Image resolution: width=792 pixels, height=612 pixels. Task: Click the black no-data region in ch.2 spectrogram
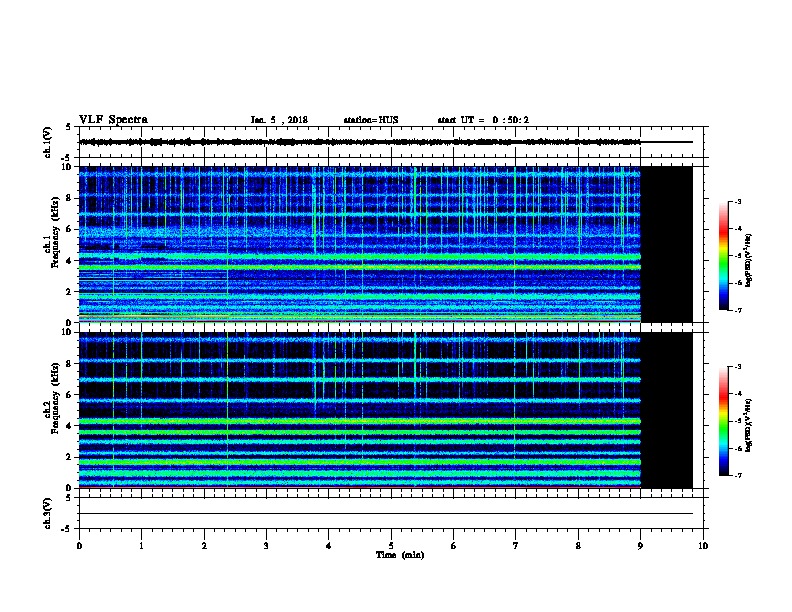tap(667, 410)
